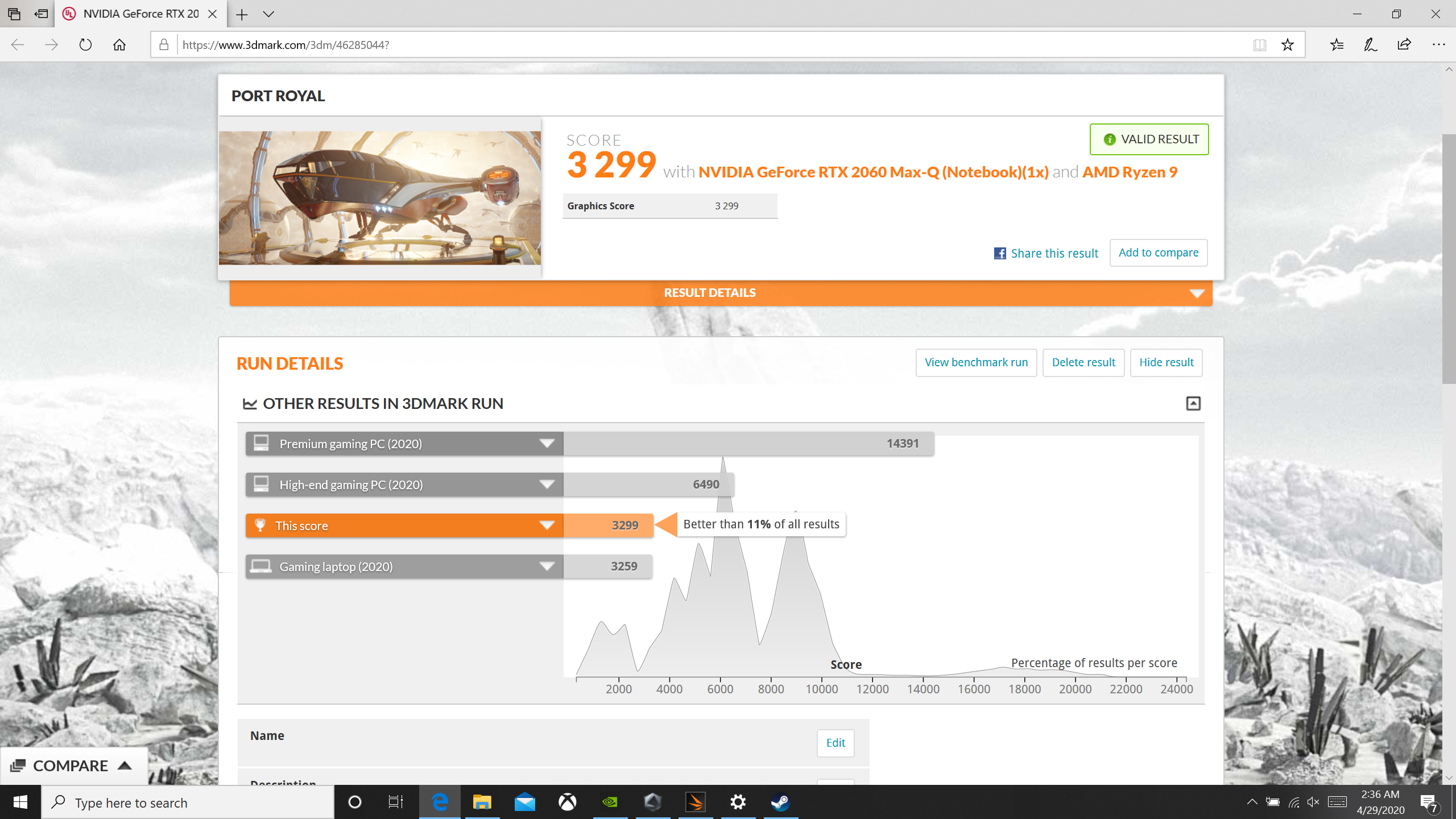Open Action Center notifications
This screenshot has width=1456, height=819.
pyautogui.click(x=1429, y=802)
